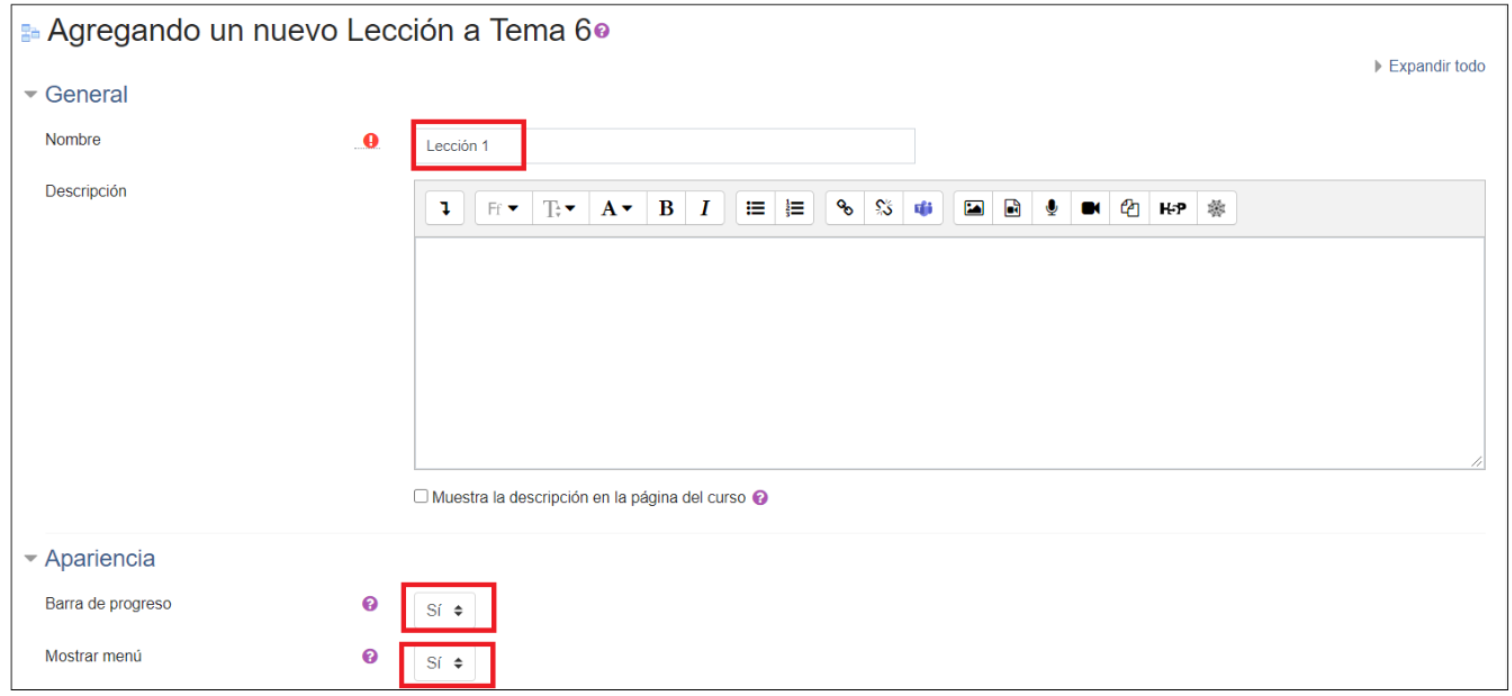Click the Barra de progreso label
This screenshot has width=1512, height=696.
[x=108, y=604]
